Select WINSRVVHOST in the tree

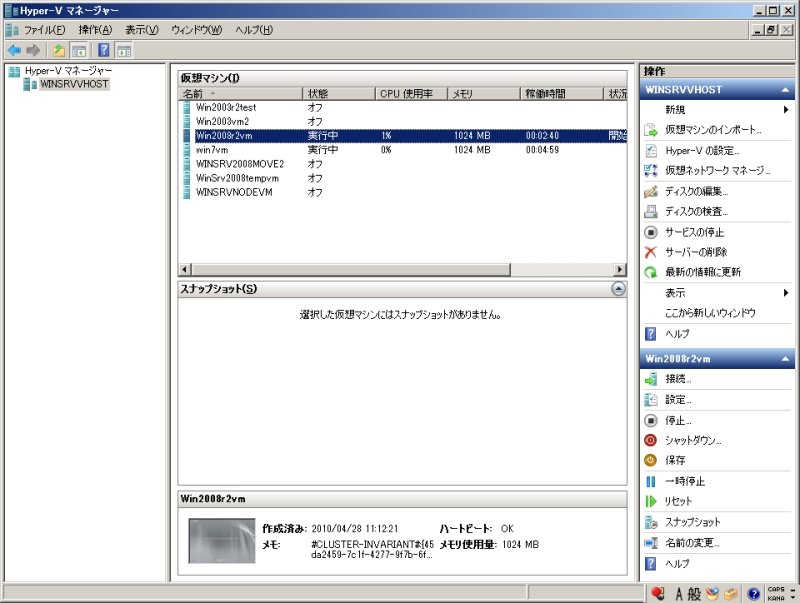pyautogui.click(x=74, y=84)
